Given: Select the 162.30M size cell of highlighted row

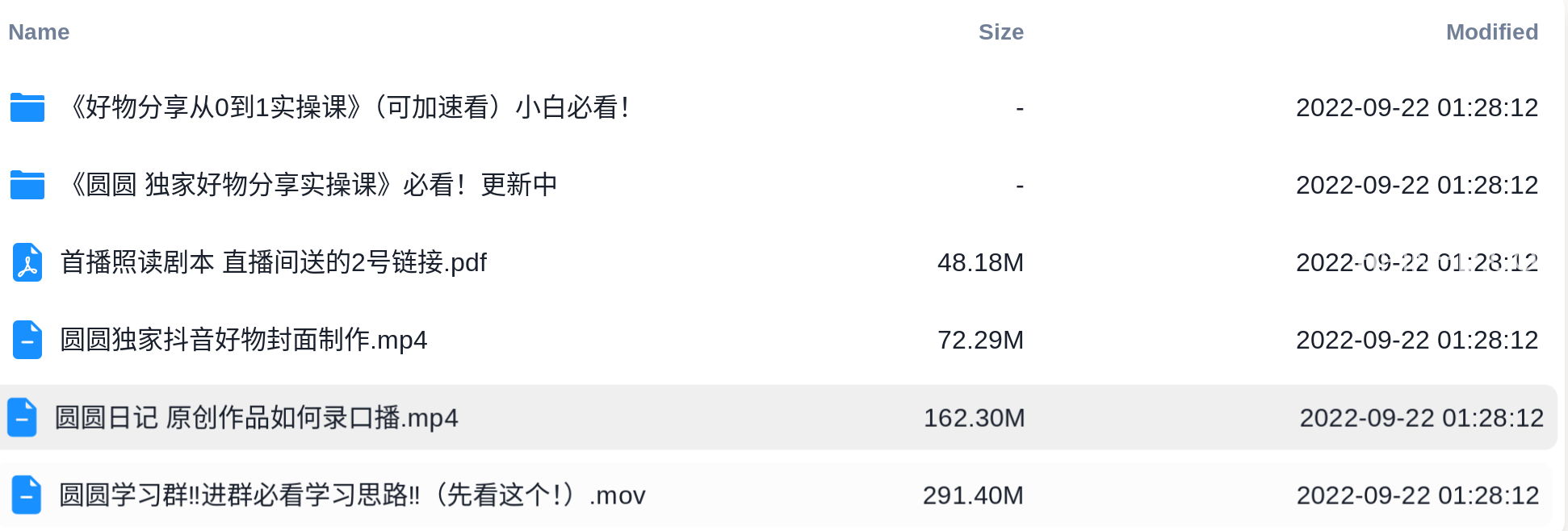Looking at the screenshot, I should pos(975,417).
